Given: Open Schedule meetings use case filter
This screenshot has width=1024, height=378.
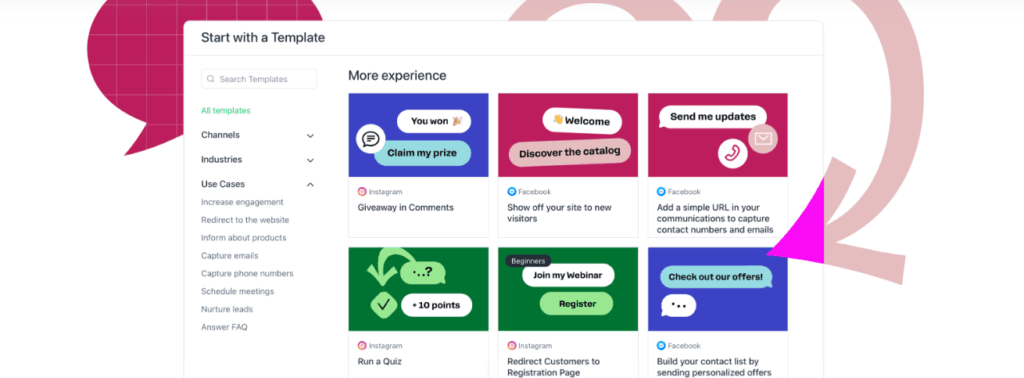Looking at the screenshot, I should [238, 291].
